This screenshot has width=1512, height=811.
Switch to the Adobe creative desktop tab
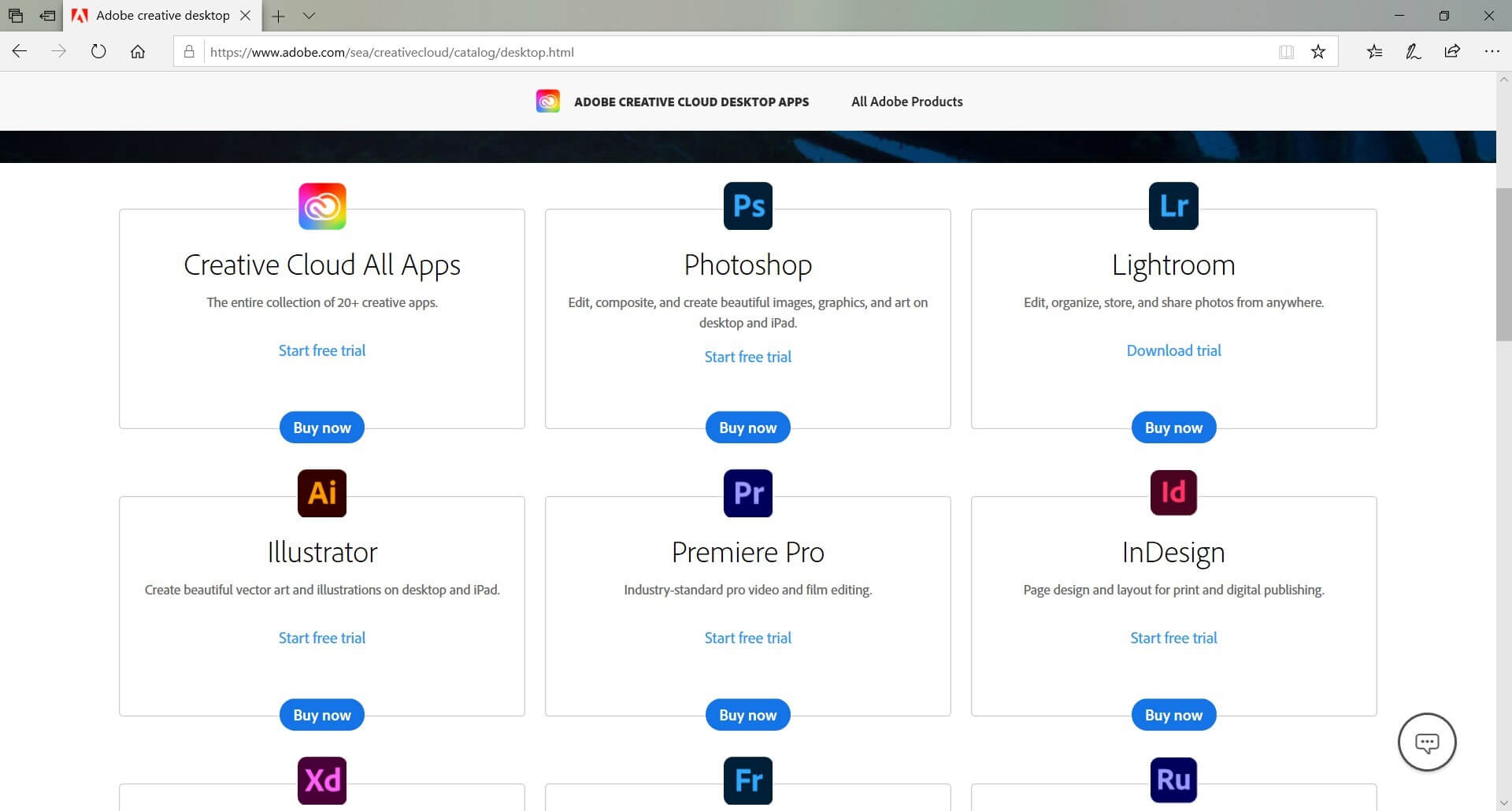coord(162,16)
